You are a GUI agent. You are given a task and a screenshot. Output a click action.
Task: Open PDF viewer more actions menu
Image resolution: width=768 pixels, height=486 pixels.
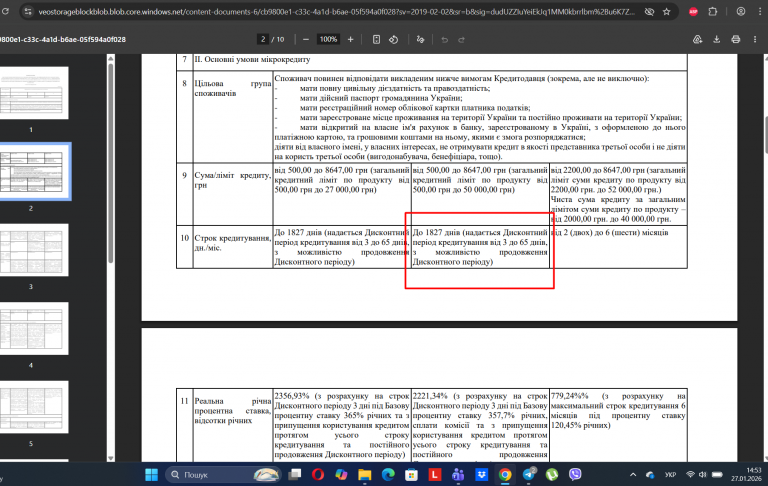point(755,39)
